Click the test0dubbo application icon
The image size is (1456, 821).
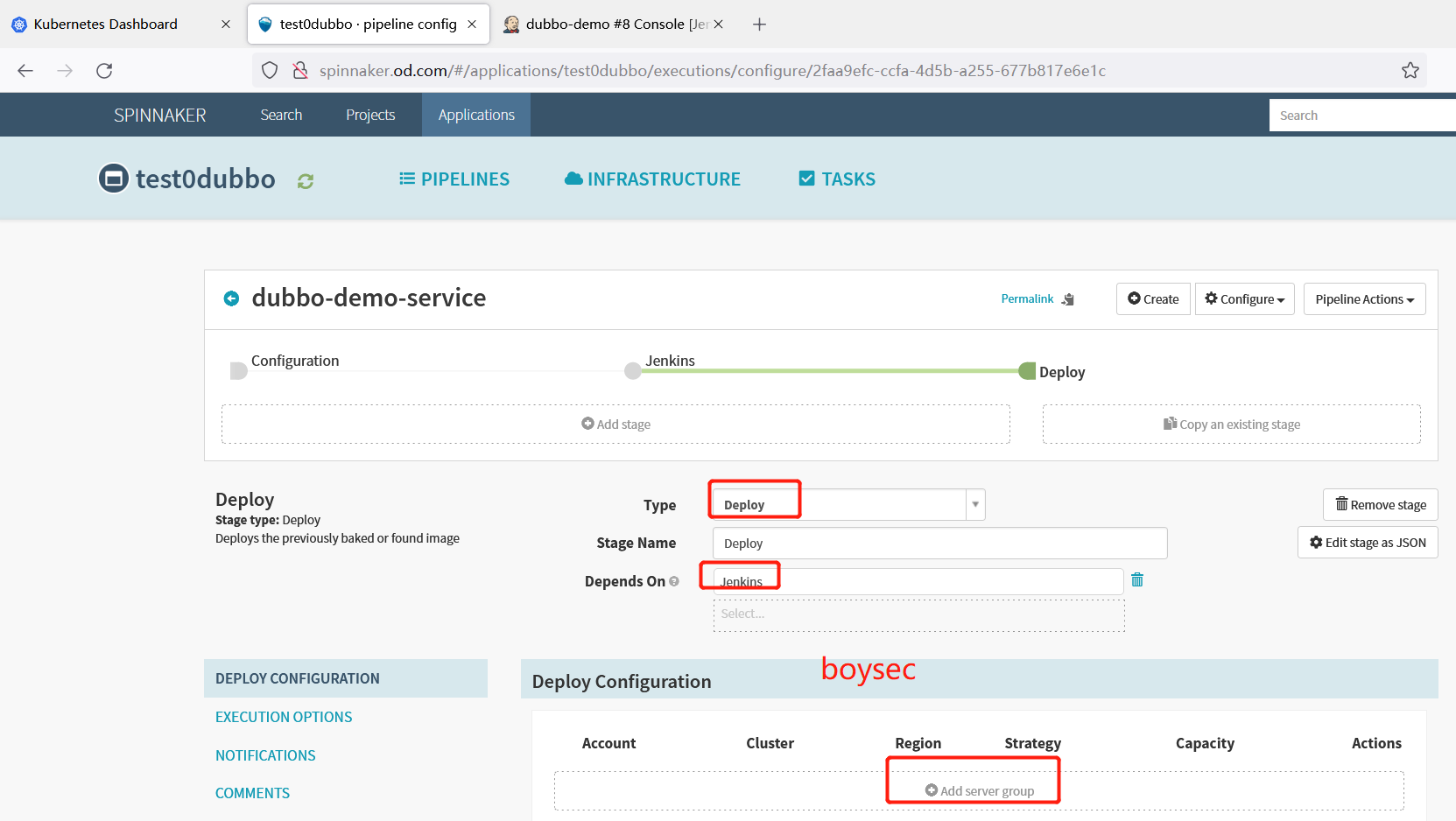[113, 179]
